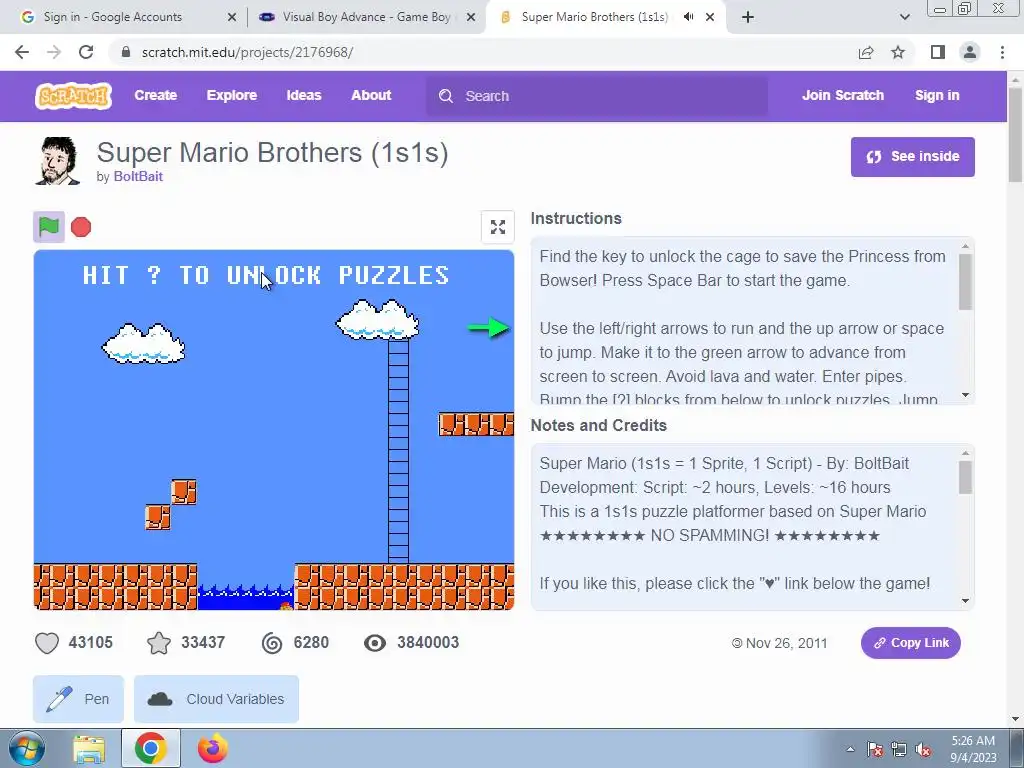
Task: Click the Cloud Variables extension chip
Action: click(x=216, y=699)
